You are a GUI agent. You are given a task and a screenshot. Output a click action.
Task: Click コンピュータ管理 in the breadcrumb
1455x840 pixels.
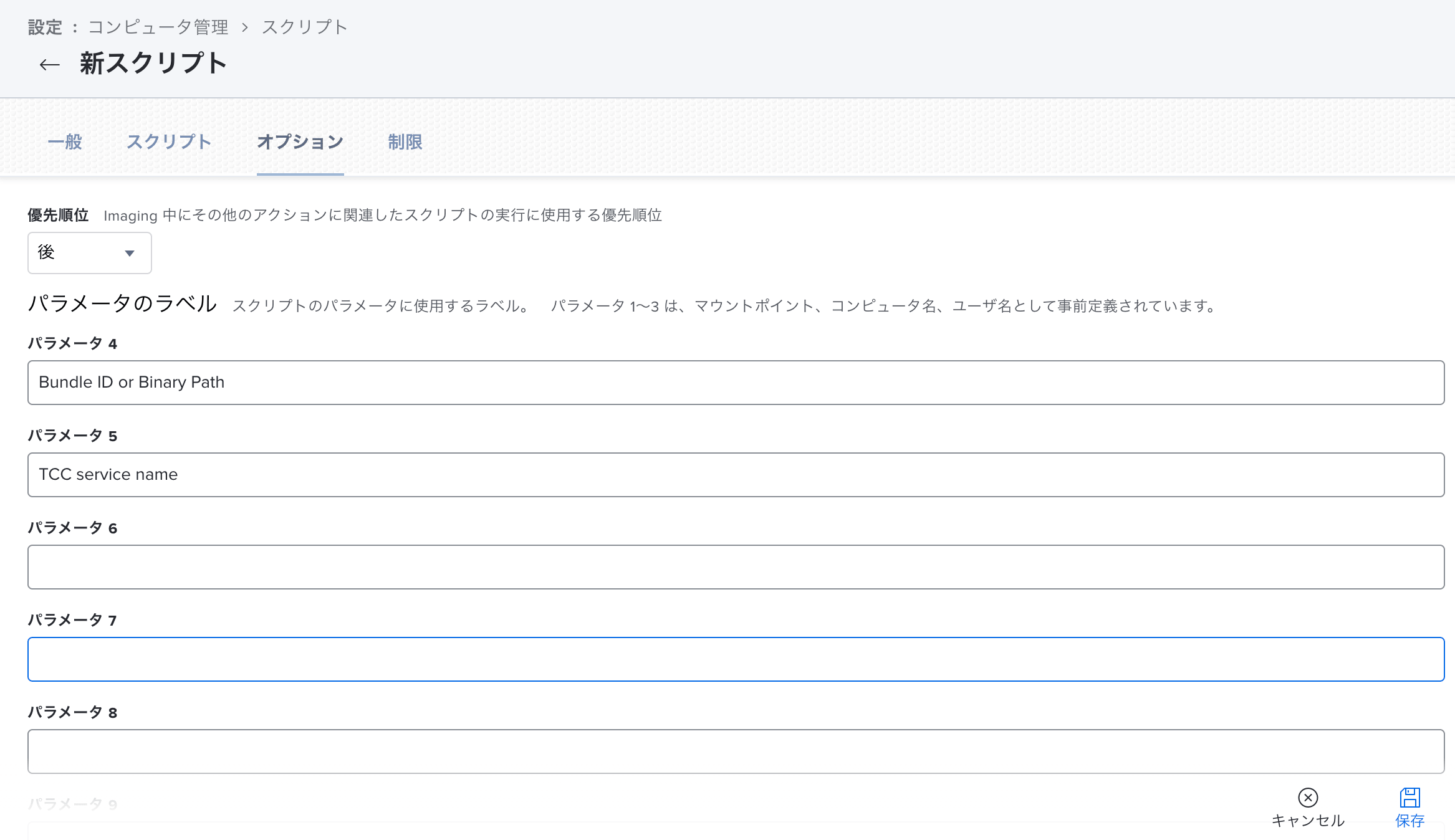tap(158, 27)
